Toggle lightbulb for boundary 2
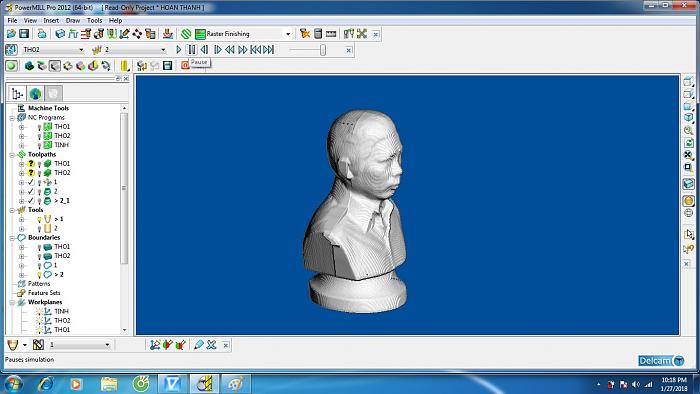700x394 pixels. (x=39, y=275)
